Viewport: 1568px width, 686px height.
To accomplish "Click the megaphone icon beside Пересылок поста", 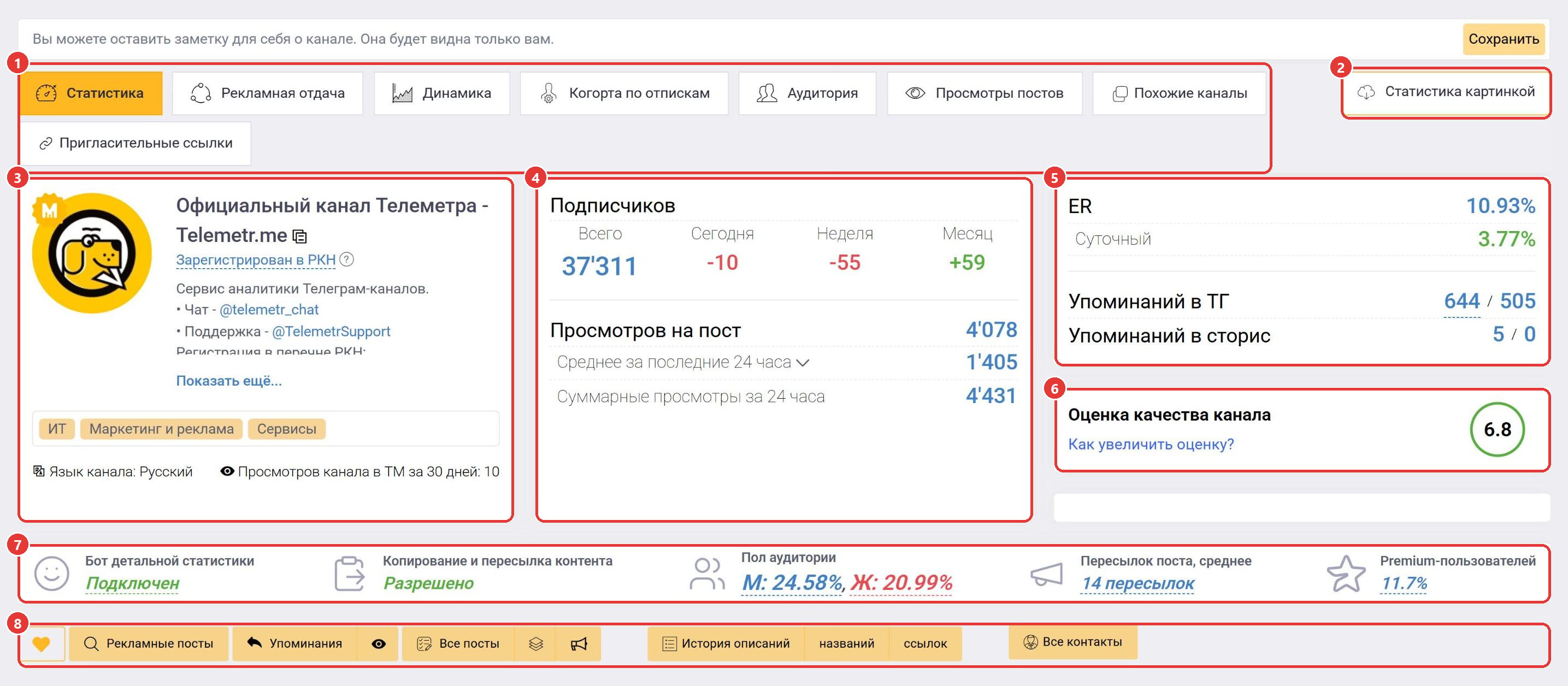I will coord(1046,573).
